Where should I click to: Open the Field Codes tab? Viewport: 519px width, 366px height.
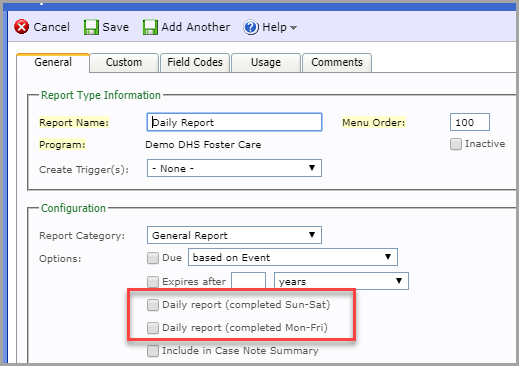point(195,62)
